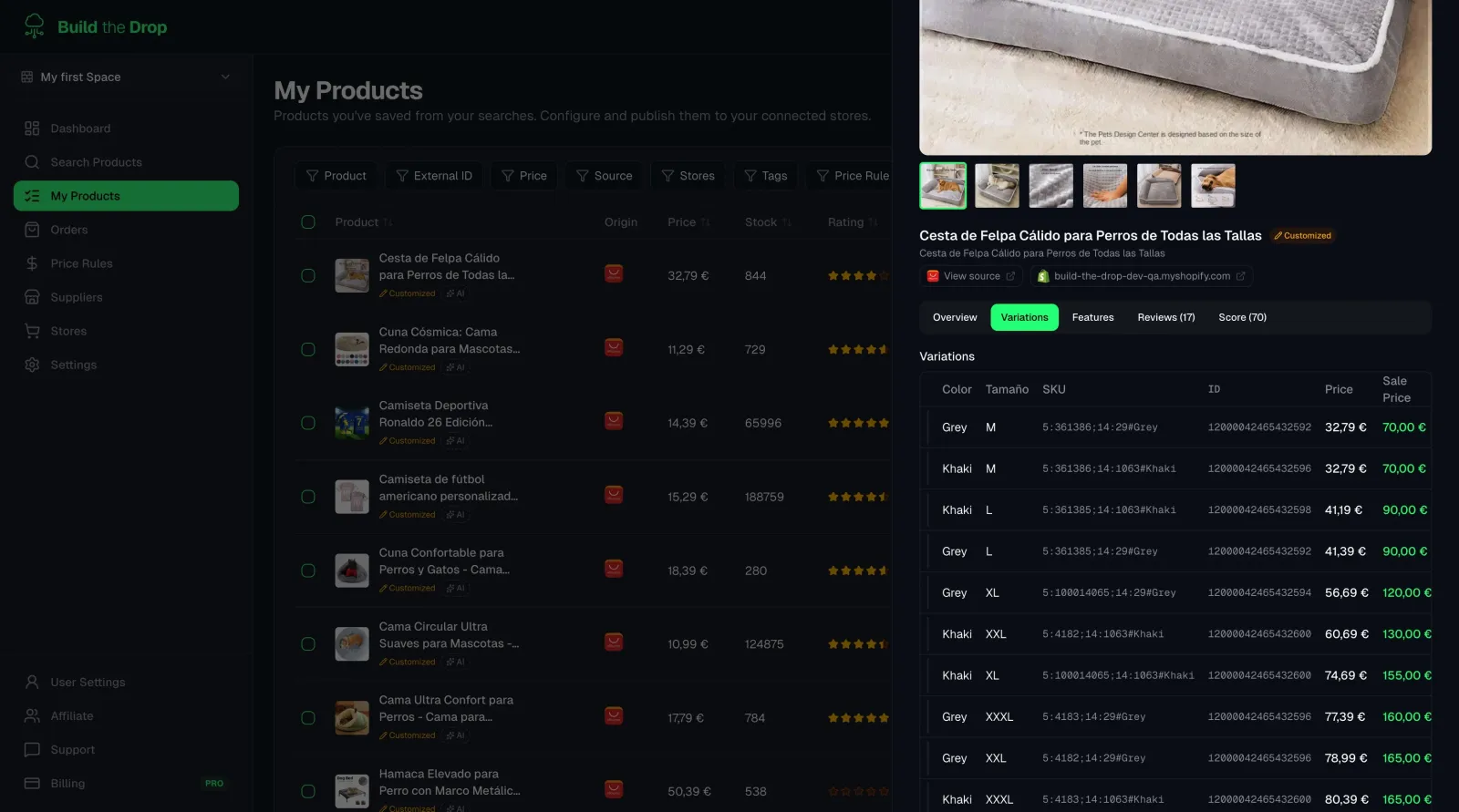
Task: Select the Cesta de Felpa Cálido product checkbox
Action: pyautogui.click(x=308, y=275)
